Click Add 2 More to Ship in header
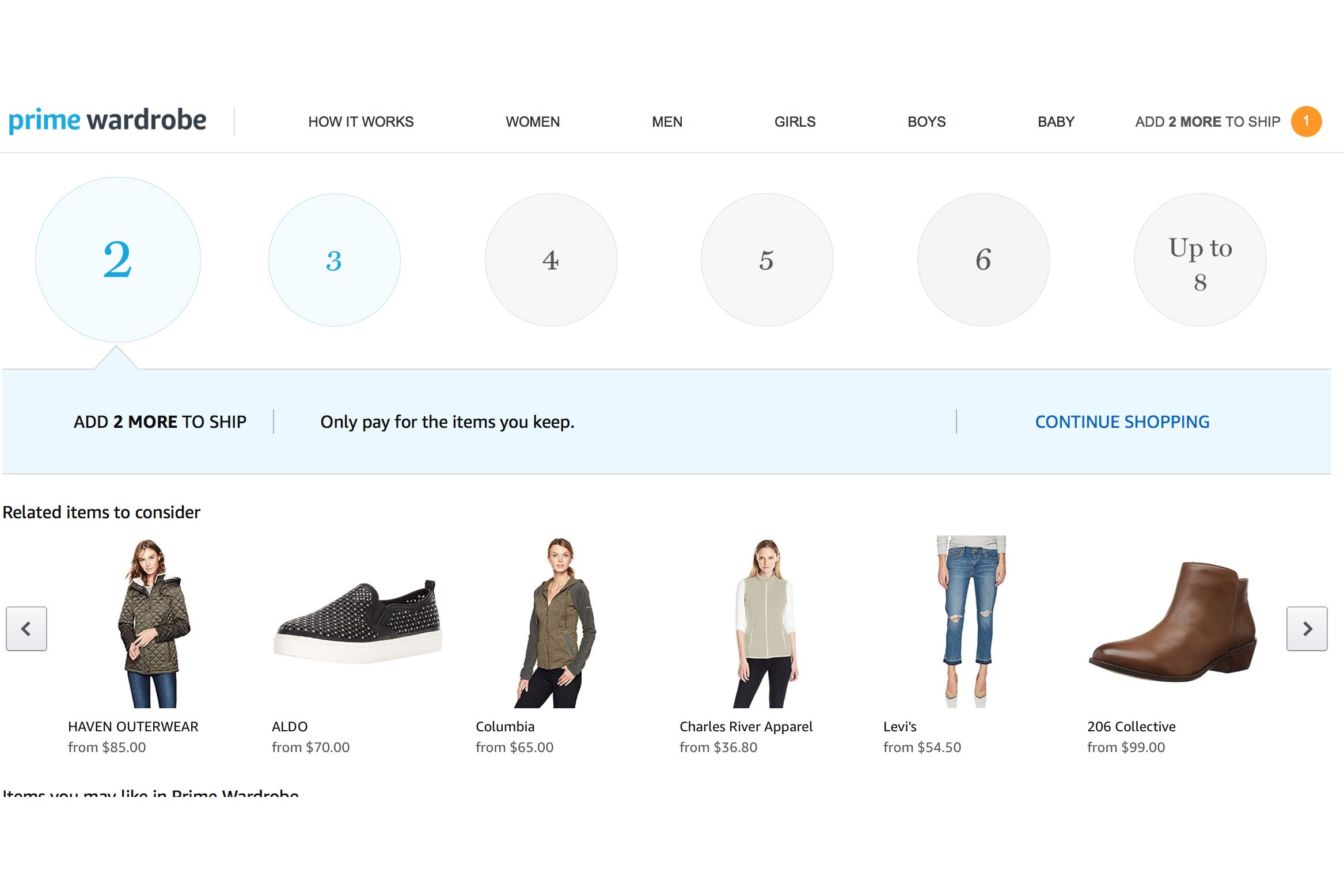This screenshot has height=896, width=1344. pos(1208,122)
